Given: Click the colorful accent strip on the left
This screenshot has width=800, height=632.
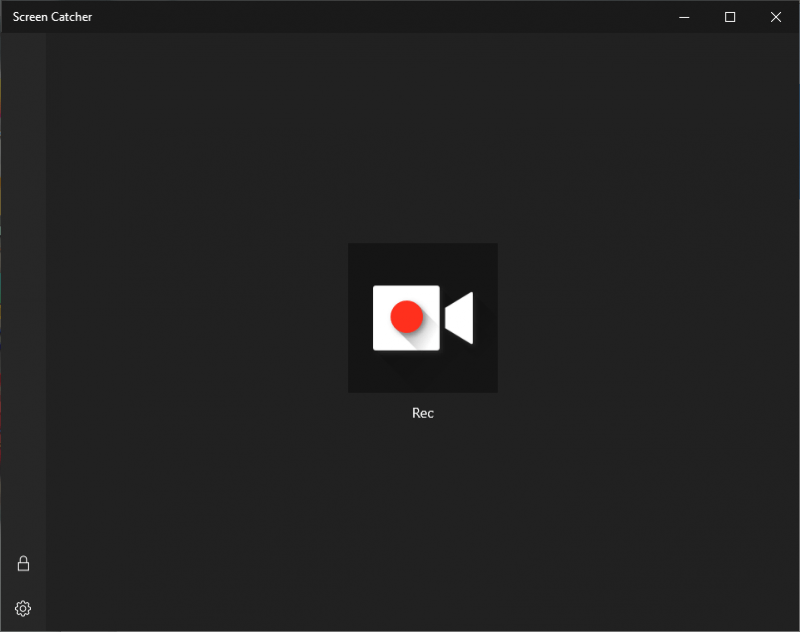Looking at the screenshot, I should coord(5,300).
